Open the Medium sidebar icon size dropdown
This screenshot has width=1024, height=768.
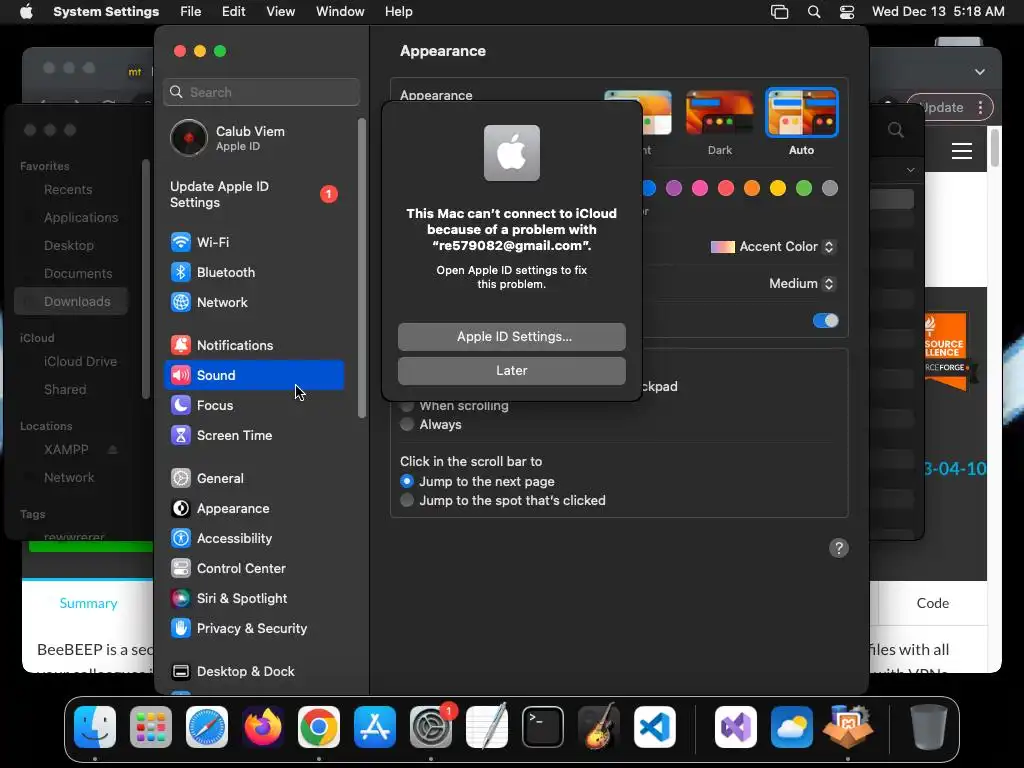[802, 283]
